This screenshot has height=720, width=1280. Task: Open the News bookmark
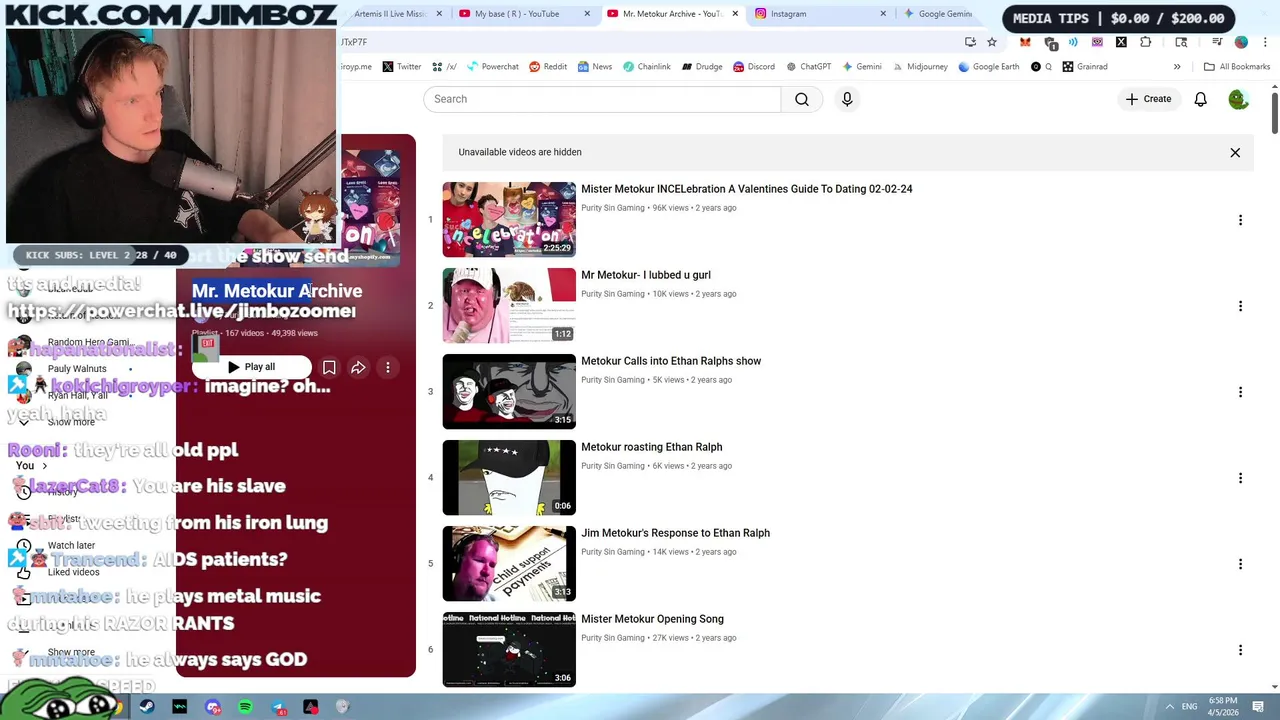[594, 67]
